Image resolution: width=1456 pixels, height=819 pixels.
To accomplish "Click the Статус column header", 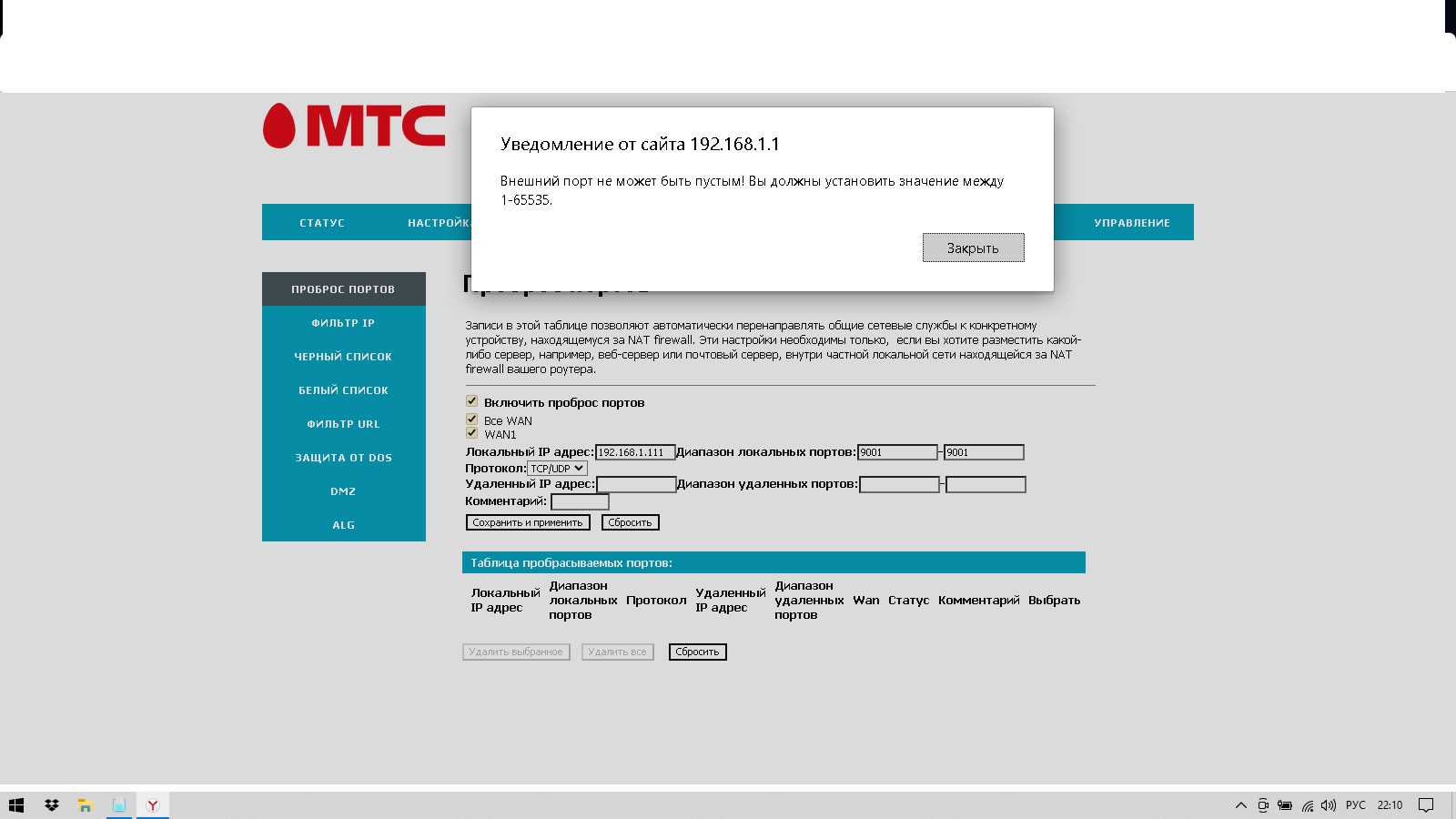I will point(908,601).
